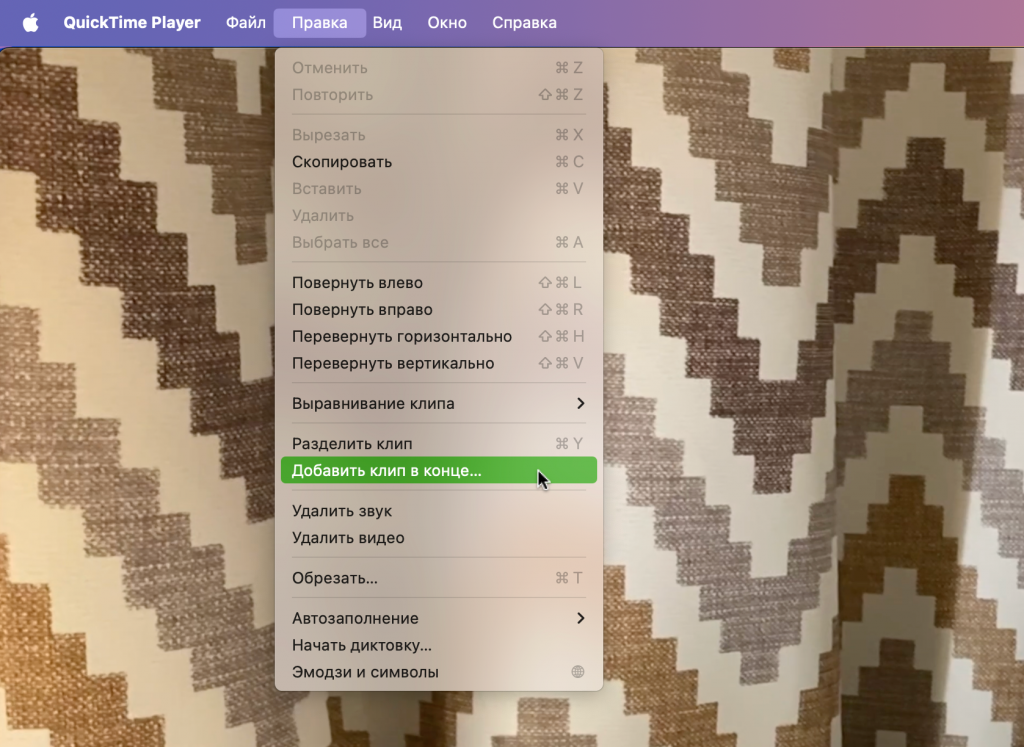Open the Apple menu
This screenshot has height=747, width=1024.
[x=30, y=22]
